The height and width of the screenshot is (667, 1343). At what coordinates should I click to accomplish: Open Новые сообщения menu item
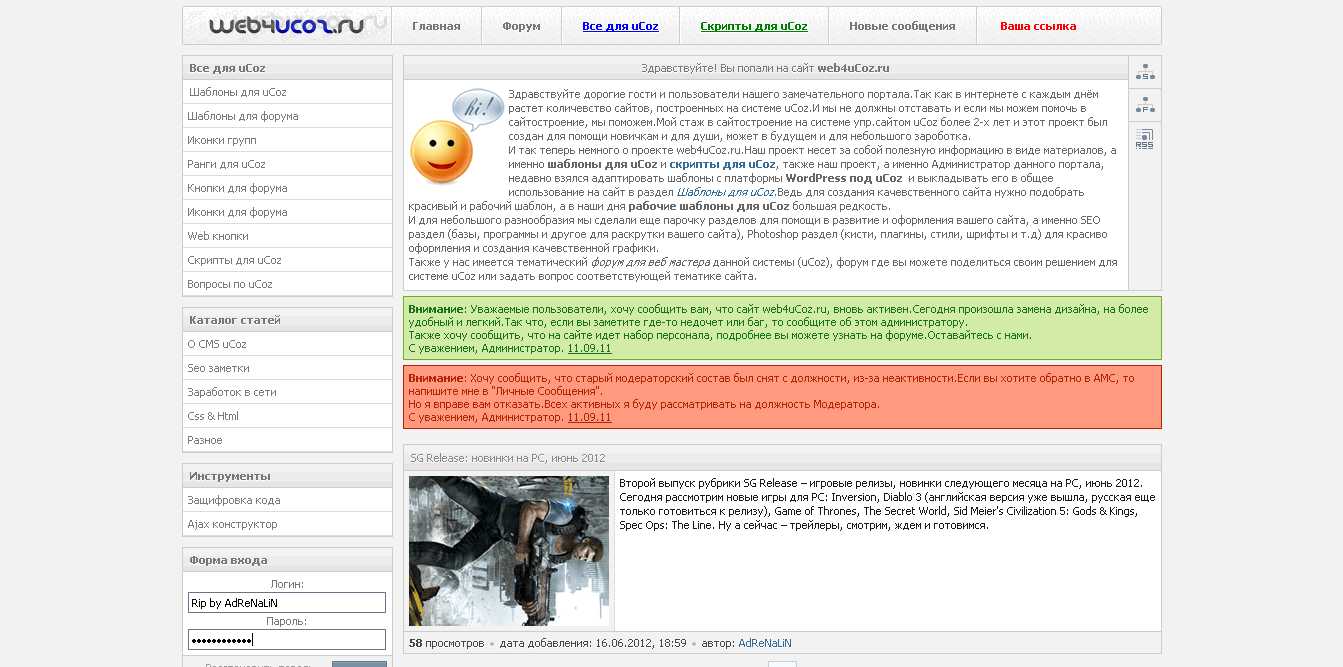pyautogui.click(x=901, y=25)
